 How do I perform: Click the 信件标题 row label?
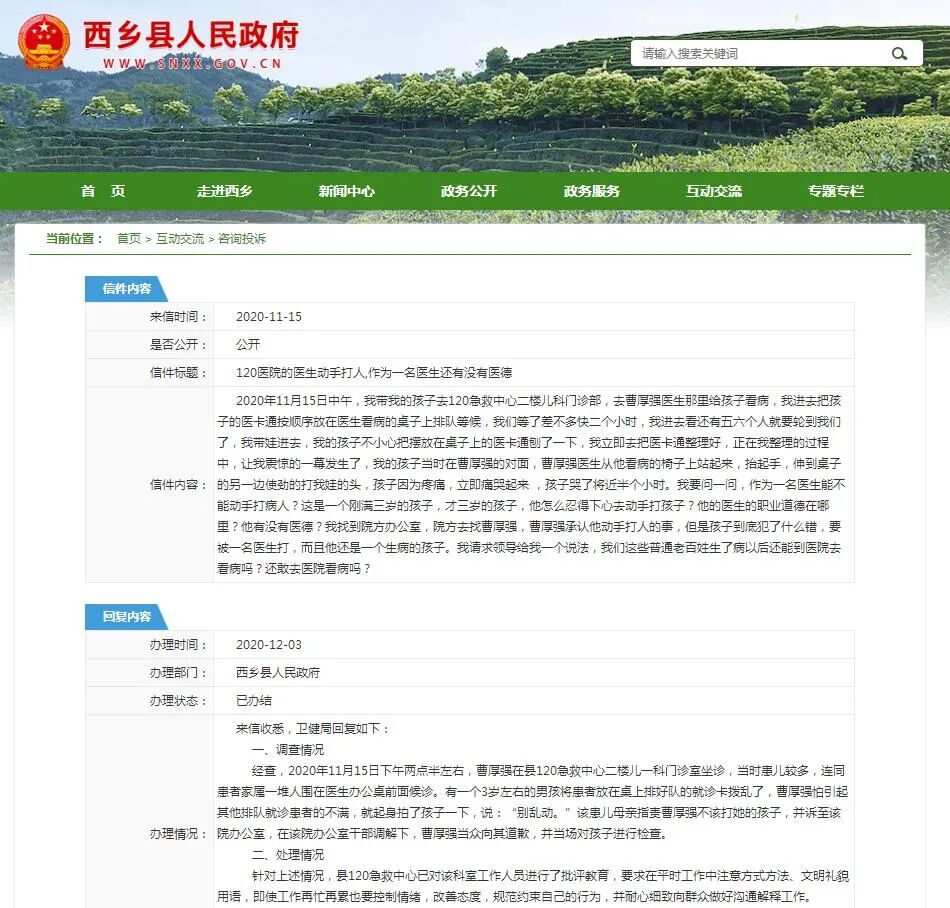tap(179, 373)
